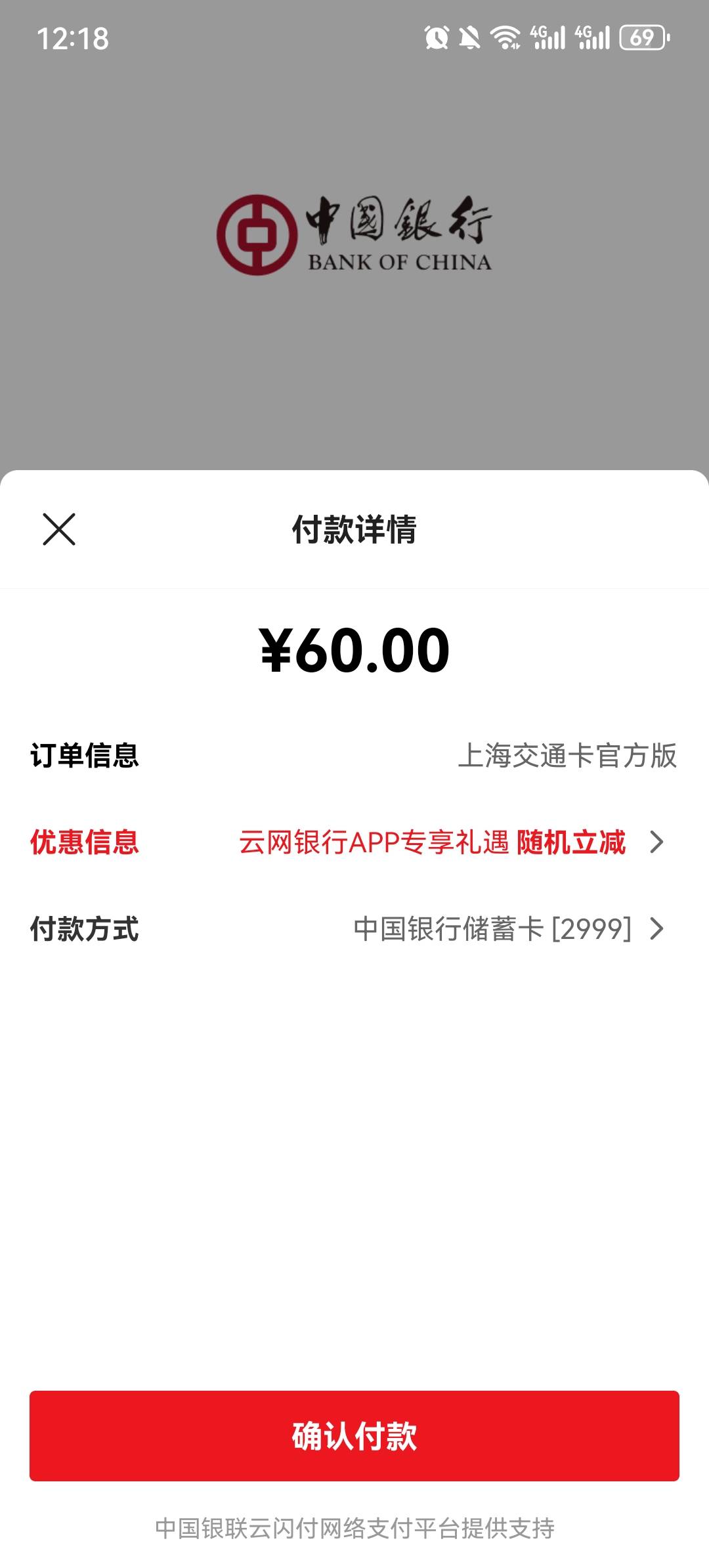Change the 中国银行储蓄卡 [2999] card

pyautogui.click(x=492, y=928)
